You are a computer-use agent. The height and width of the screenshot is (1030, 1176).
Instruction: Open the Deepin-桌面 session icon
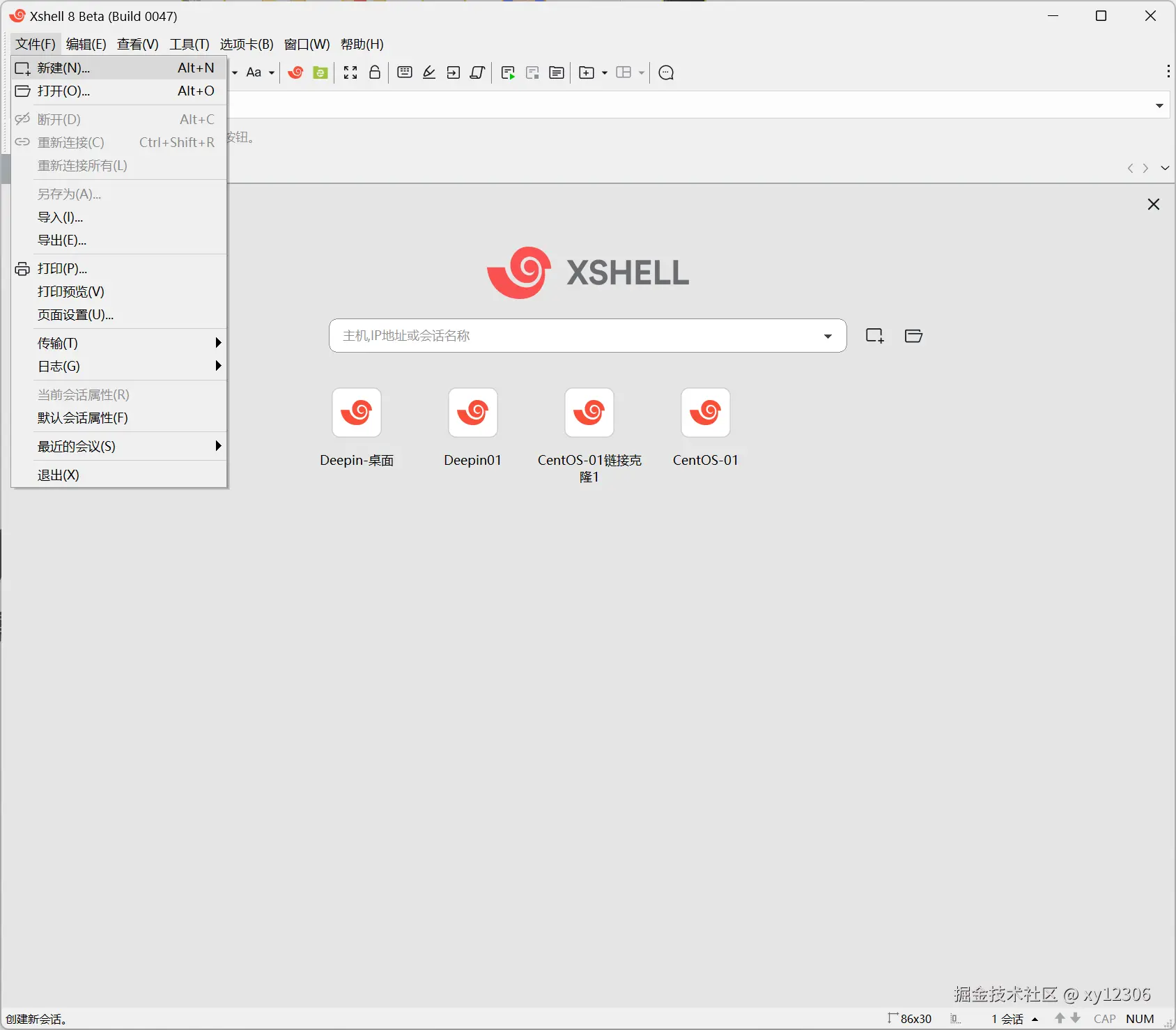(357, 413)
